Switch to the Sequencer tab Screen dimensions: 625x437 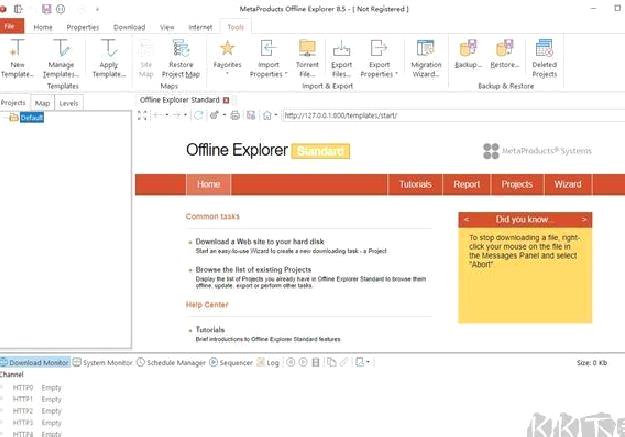pos(231,362)
